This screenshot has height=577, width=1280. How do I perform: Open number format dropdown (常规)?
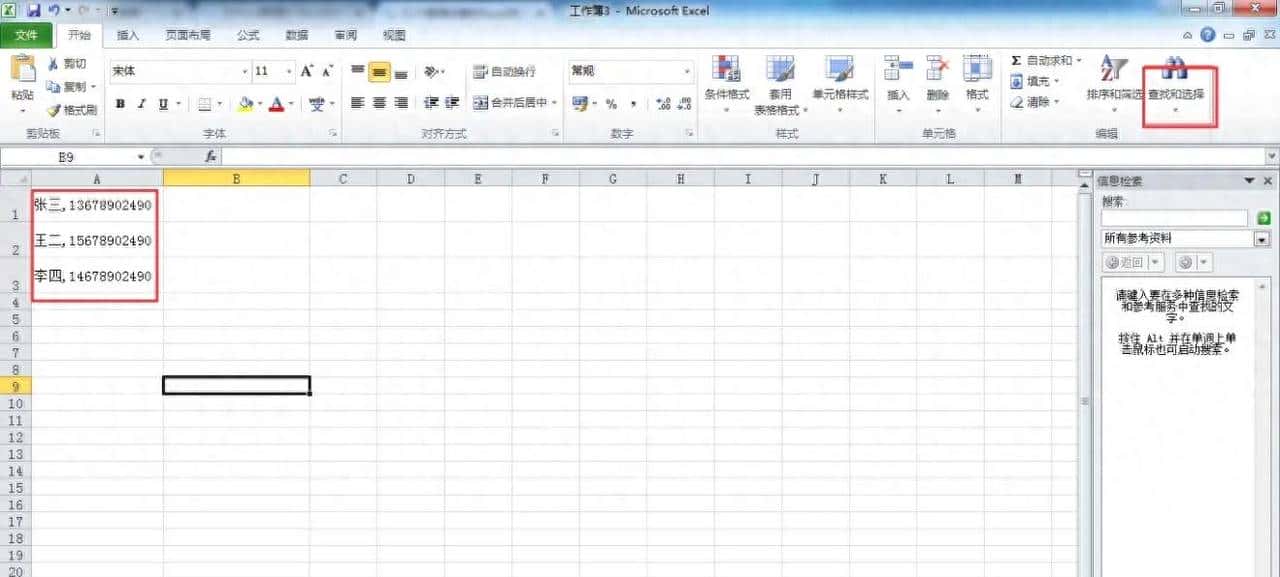tap(687, 72)
